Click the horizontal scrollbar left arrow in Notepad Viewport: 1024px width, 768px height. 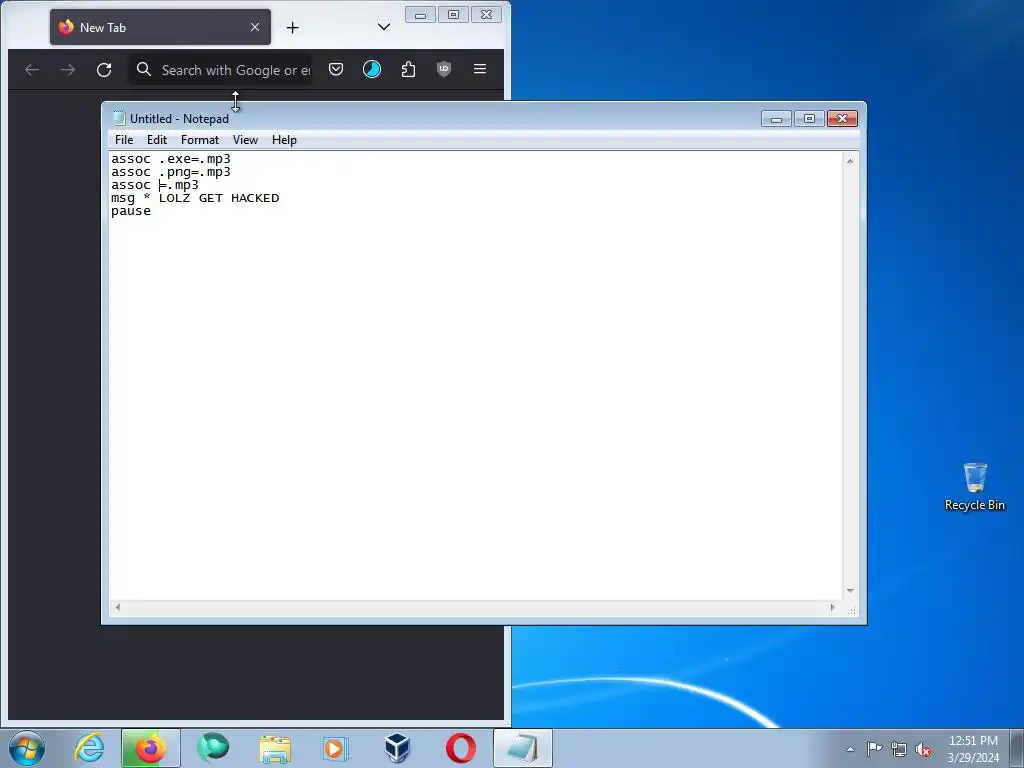pos(118,607)
